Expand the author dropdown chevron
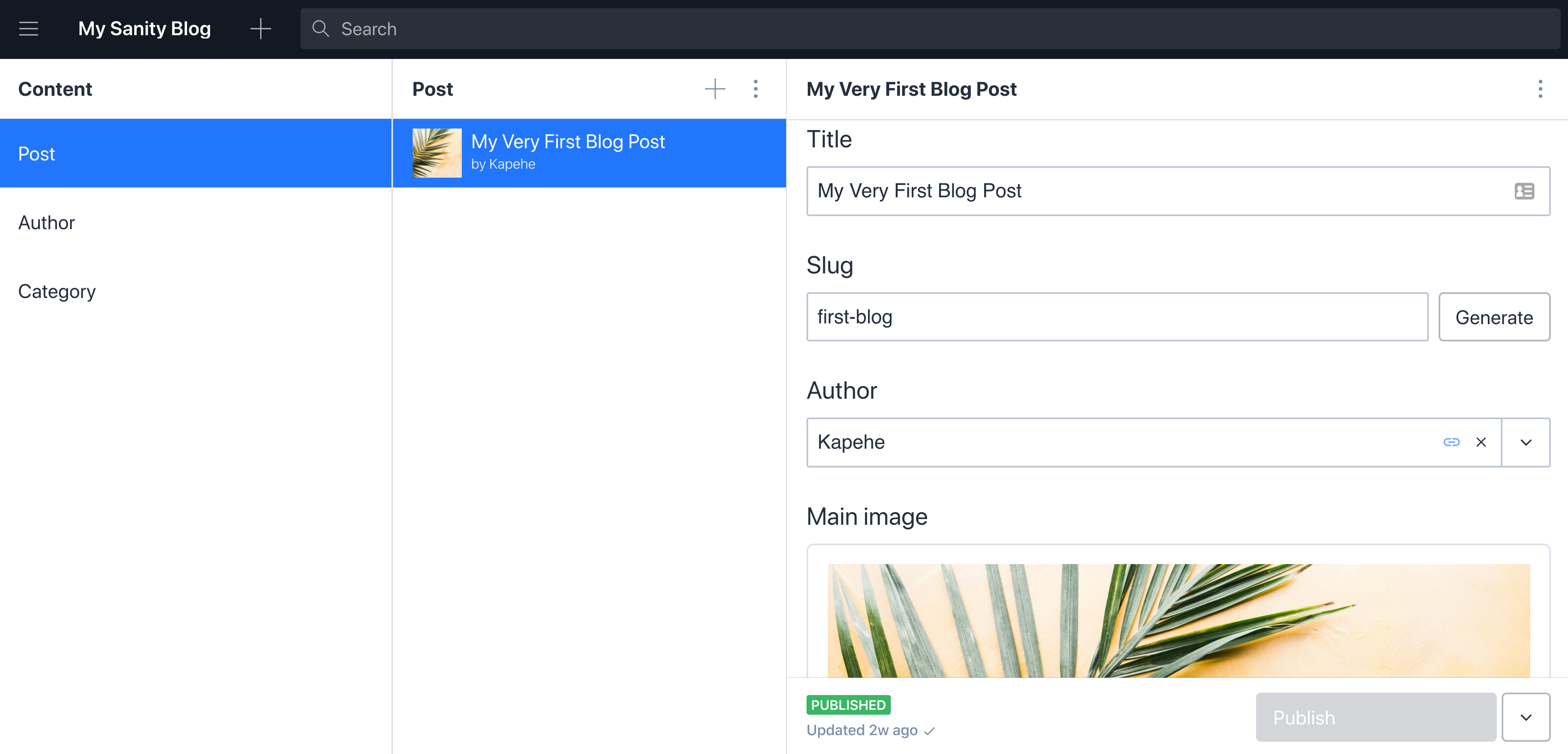Viewport: 1568px width, 754px height. [x=1527, y=441]
